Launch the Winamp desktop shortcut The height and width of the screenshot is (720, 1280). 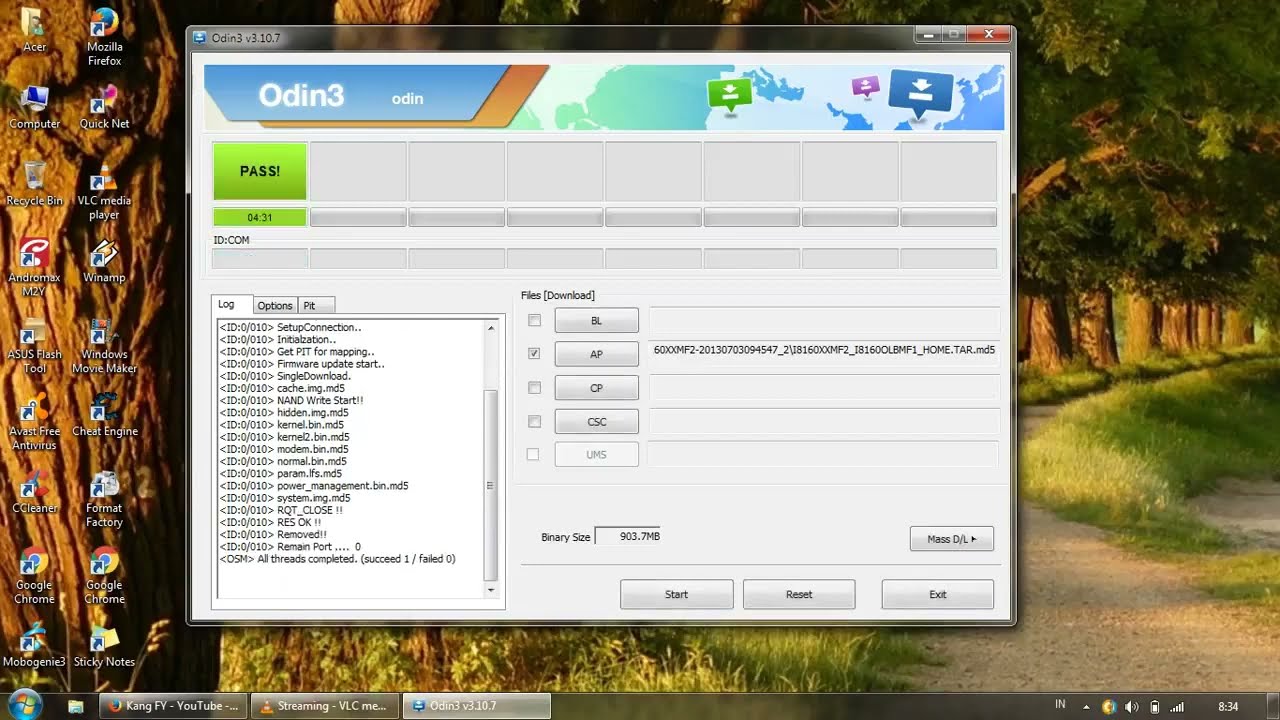[104, 261]
